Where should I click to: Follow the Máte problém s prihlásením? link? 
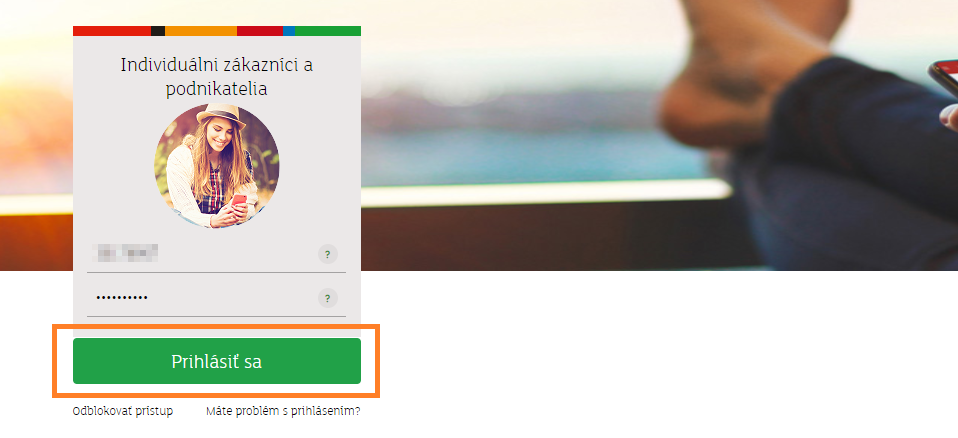click(283, 411)
